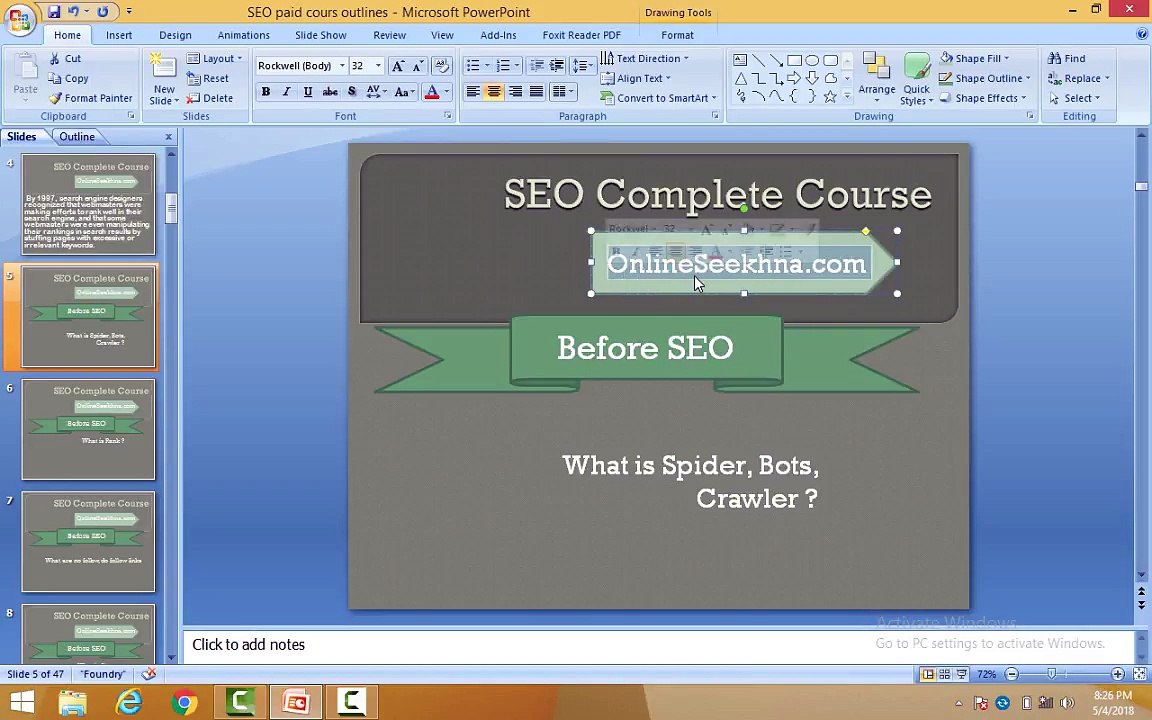Switch to the Outline pane tab
The width and height of the screenshot is (1152, 720).
tap(76, 136)
